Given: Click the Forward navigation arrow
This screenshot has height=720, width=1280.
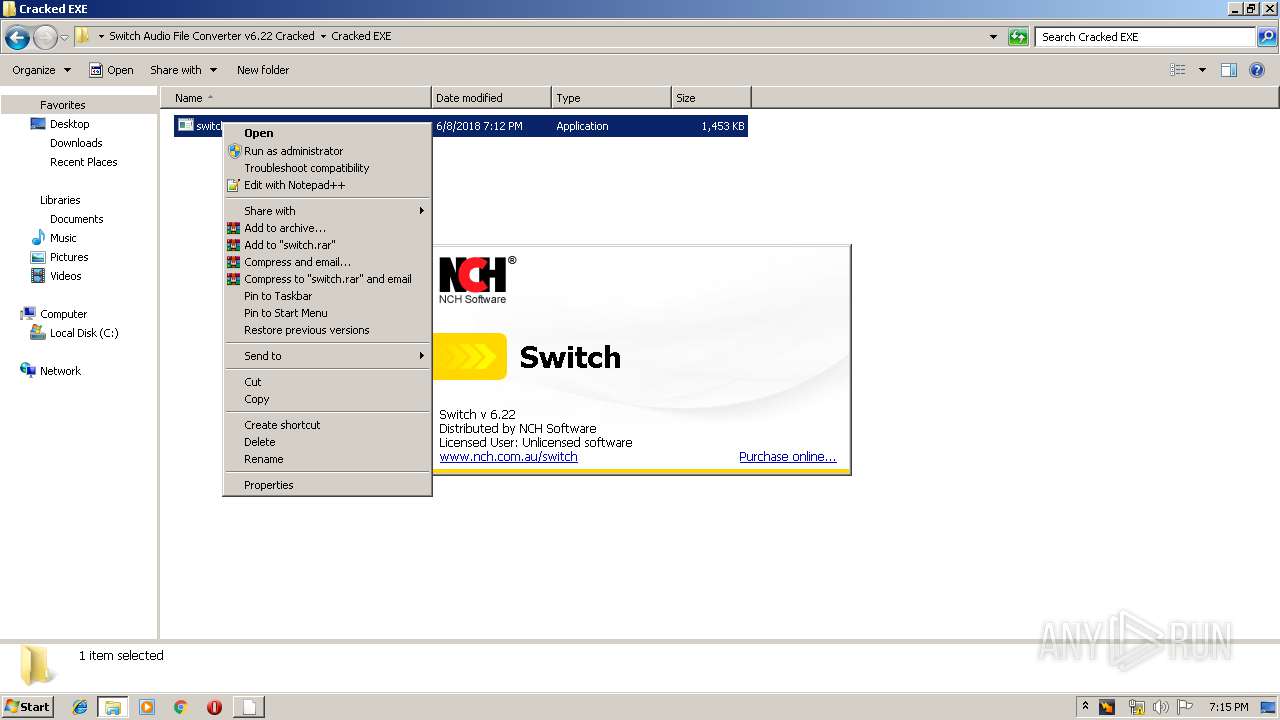Looking at the screenshot, I should (x=45, y=37).
